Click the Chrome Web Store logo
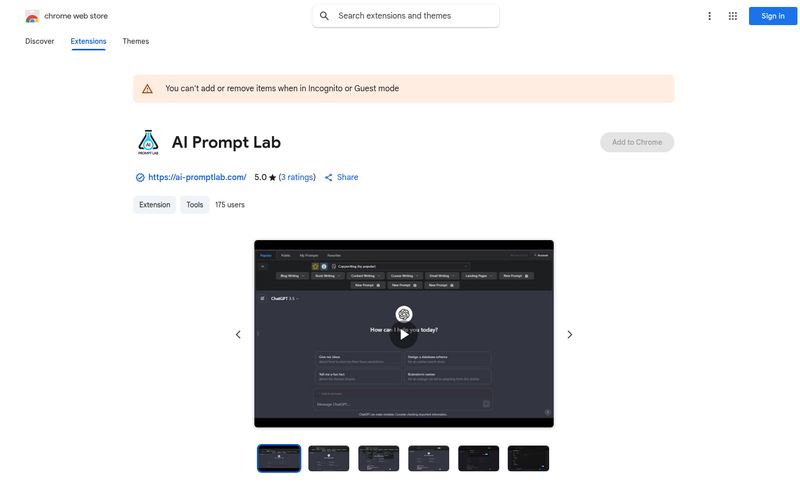Screen dimensions: 800x496 point(32,16)
